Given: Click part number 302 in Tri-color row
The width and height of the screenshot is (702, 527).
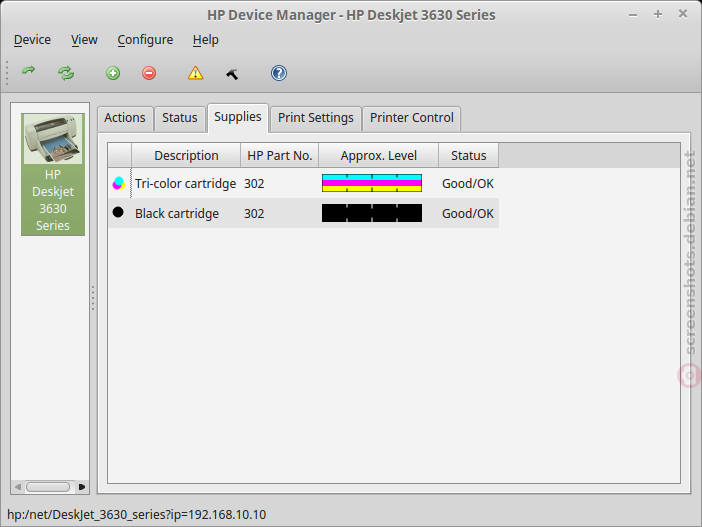Looking at the screenshot, I should pos(254,184).
